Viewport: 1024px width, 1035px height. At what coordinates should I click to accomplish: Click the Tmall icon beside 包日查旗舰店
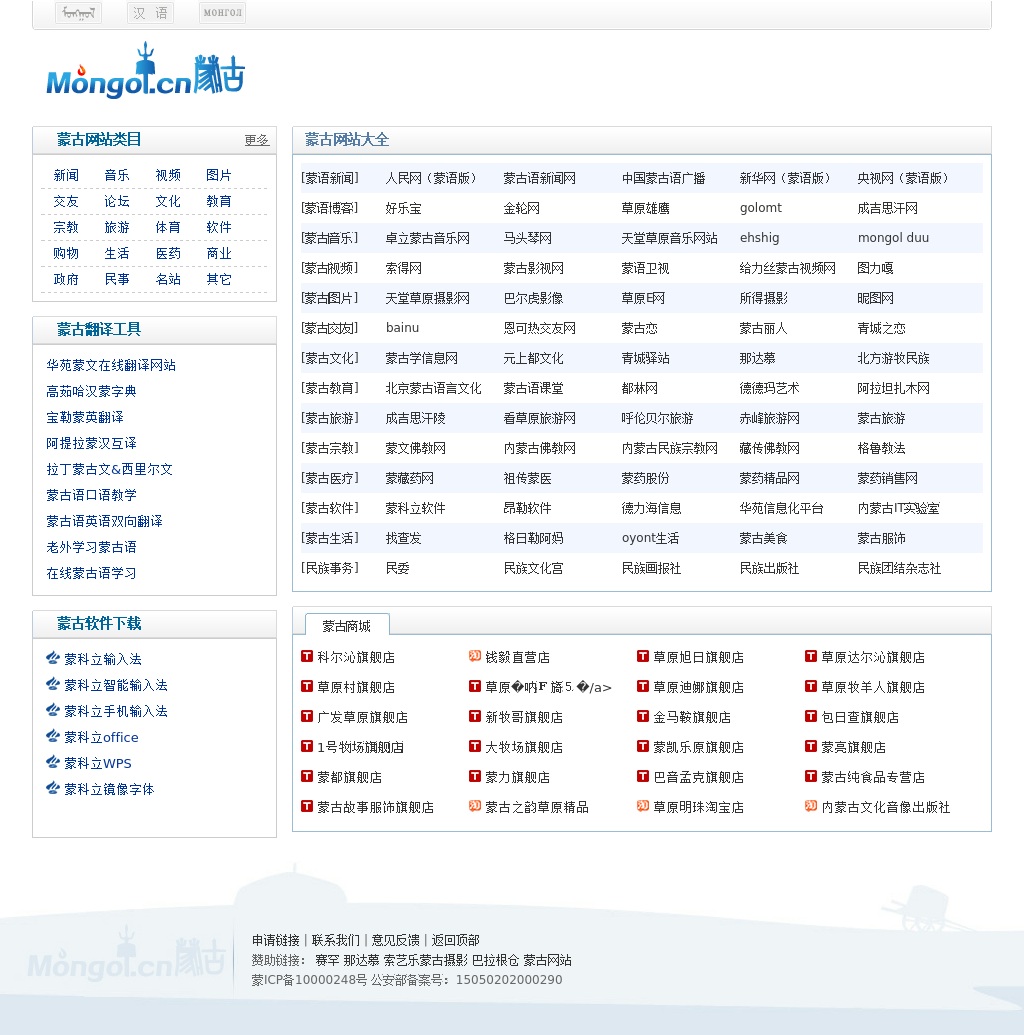pos(811,716)
